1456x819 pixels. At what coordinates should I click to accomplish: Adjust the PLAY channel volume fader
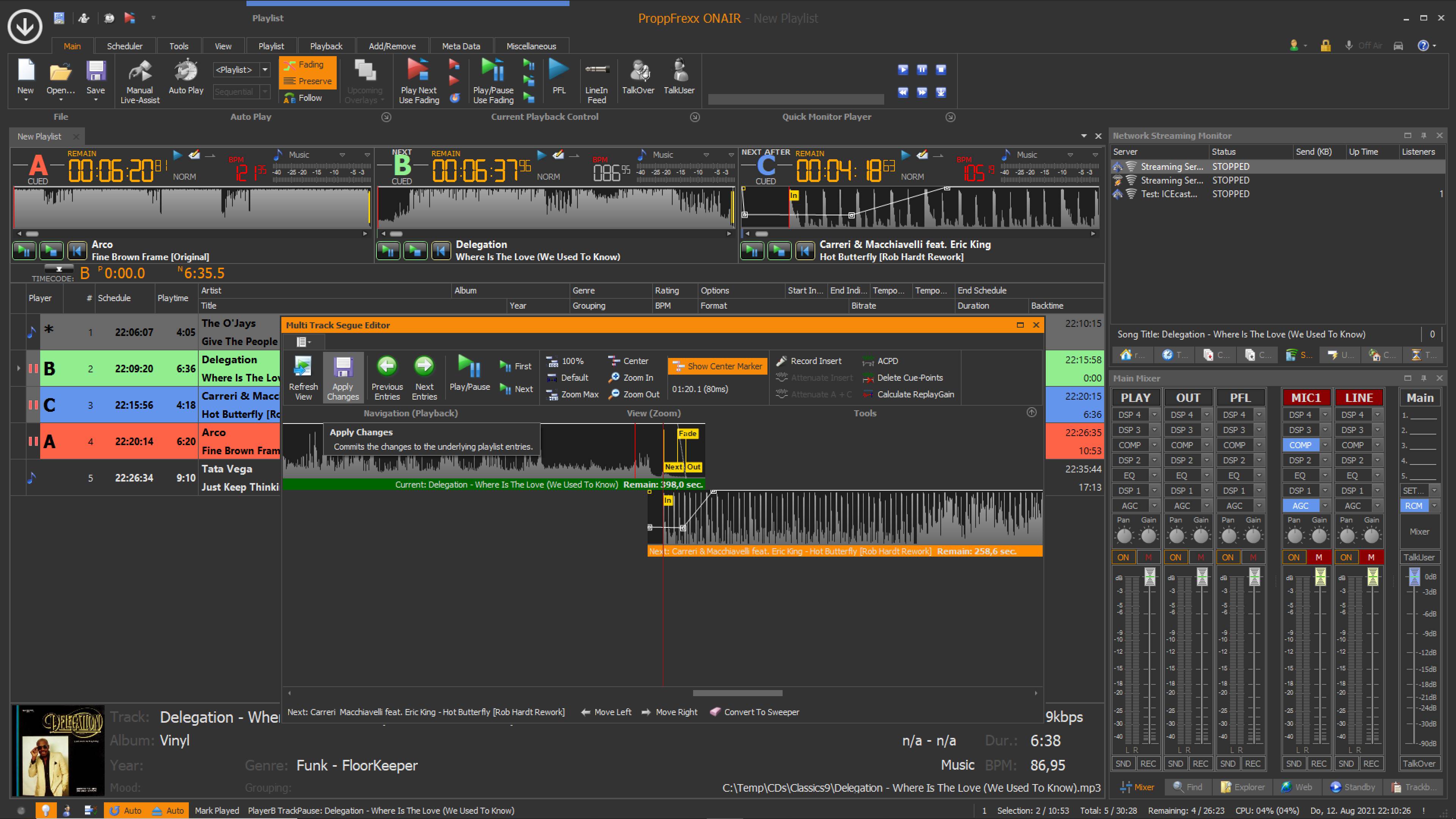(x=1150, y=577)
